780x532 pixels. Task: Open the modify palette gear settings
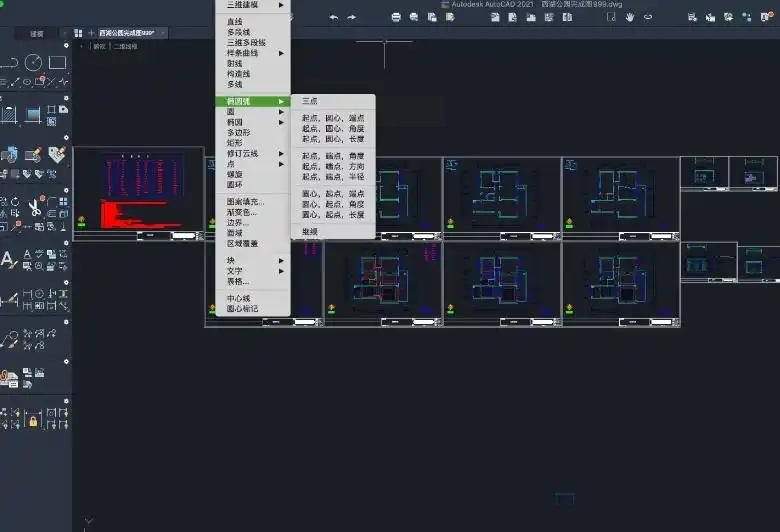[x=66, y=191]
